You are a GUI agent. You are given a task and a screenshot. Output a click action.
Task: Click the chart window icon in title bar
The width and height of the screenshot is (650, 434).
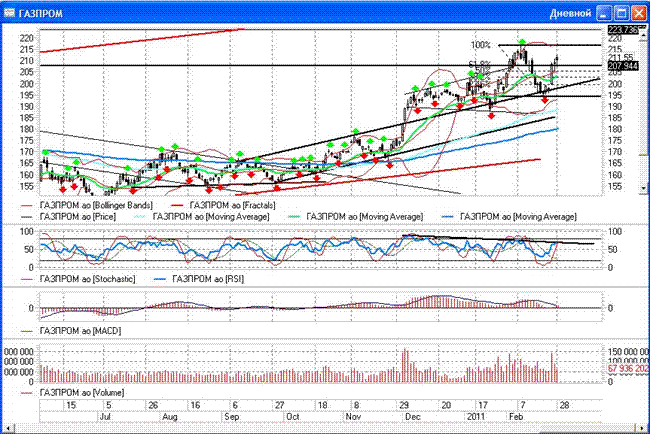tap(9, 13)
